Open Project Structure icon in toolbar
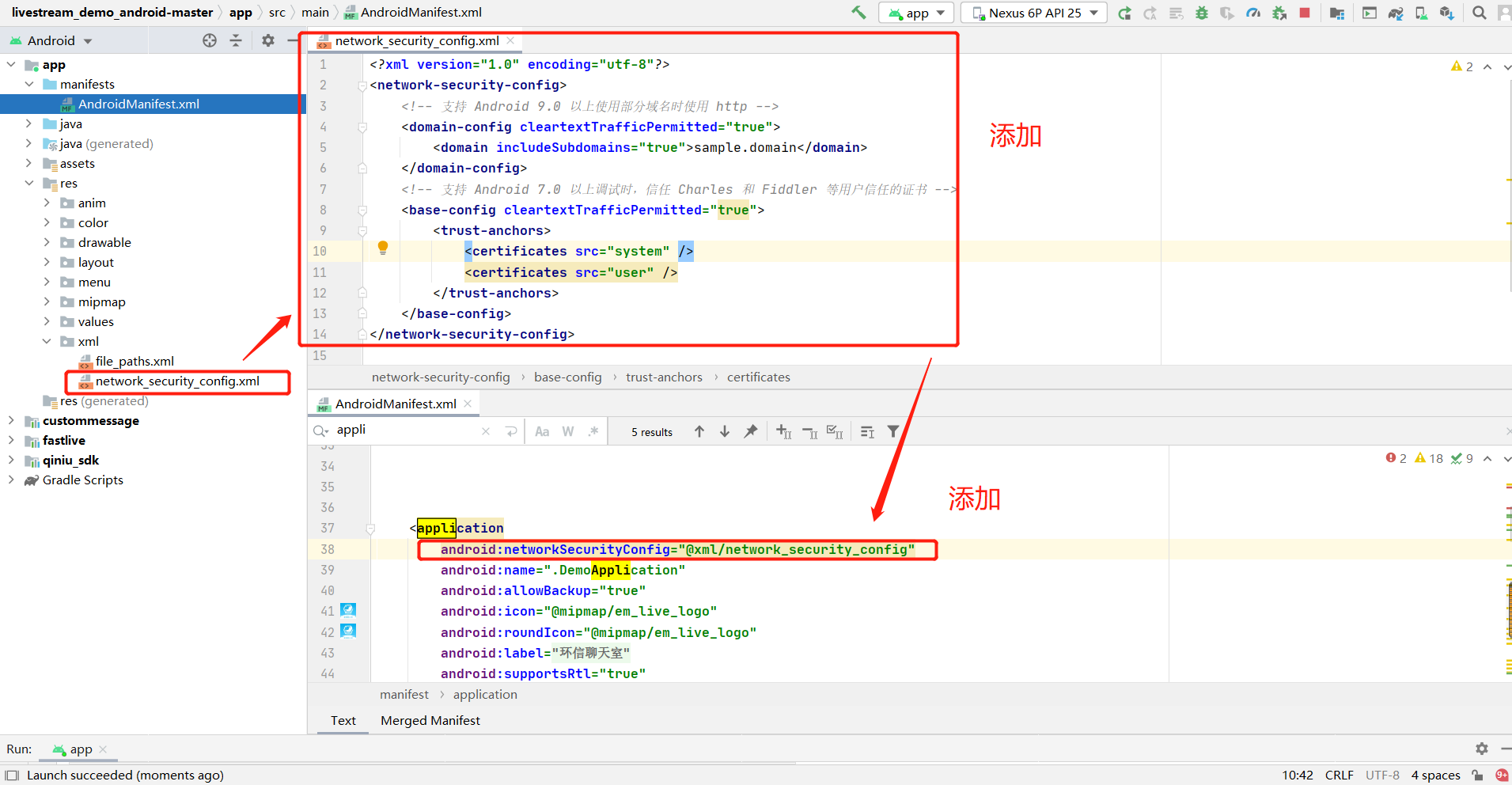Screen dimensions: 1512x785 pyautogui.click(x=1337, y=13)
